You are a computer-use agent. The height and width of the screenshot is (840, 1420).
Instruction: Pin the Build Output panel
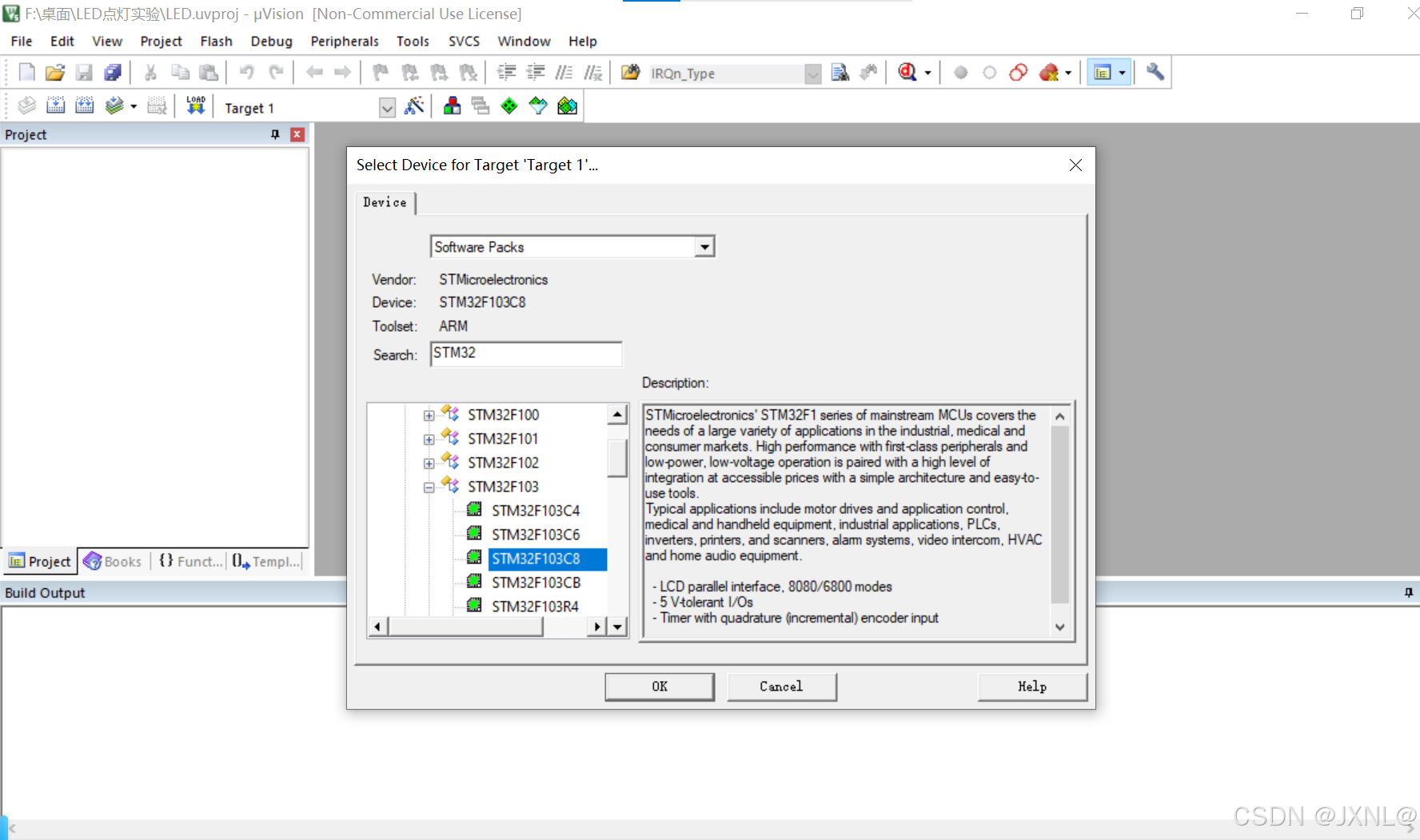(x=1408, y=592)
